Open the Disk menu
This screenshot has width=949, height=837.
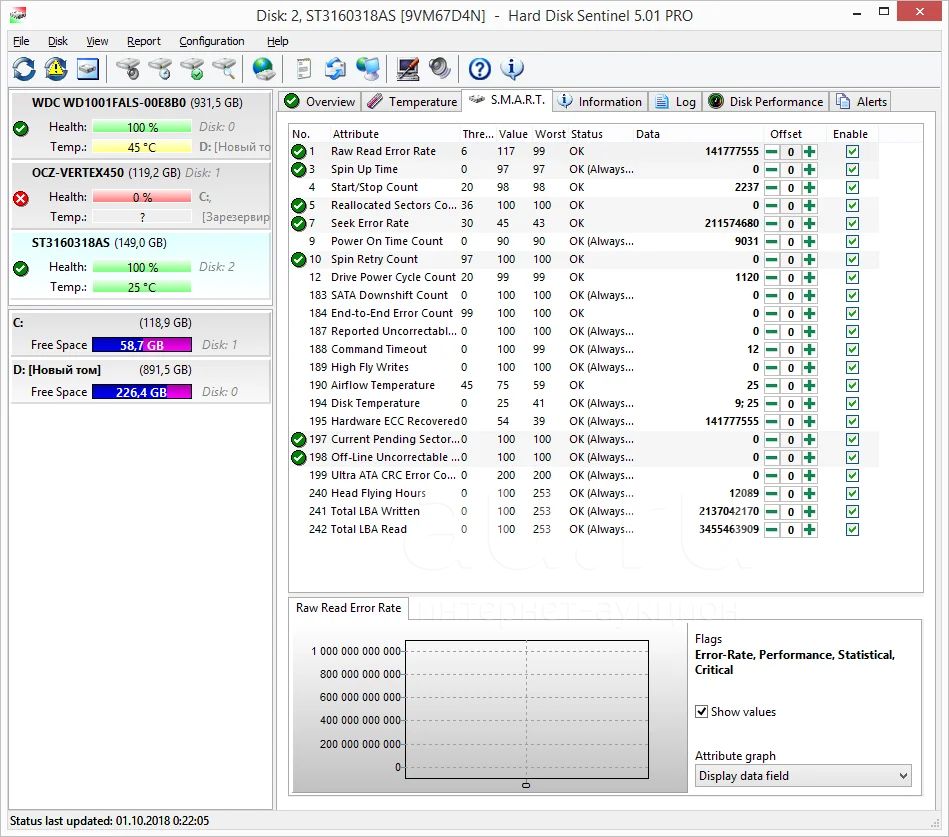[58, 41]
